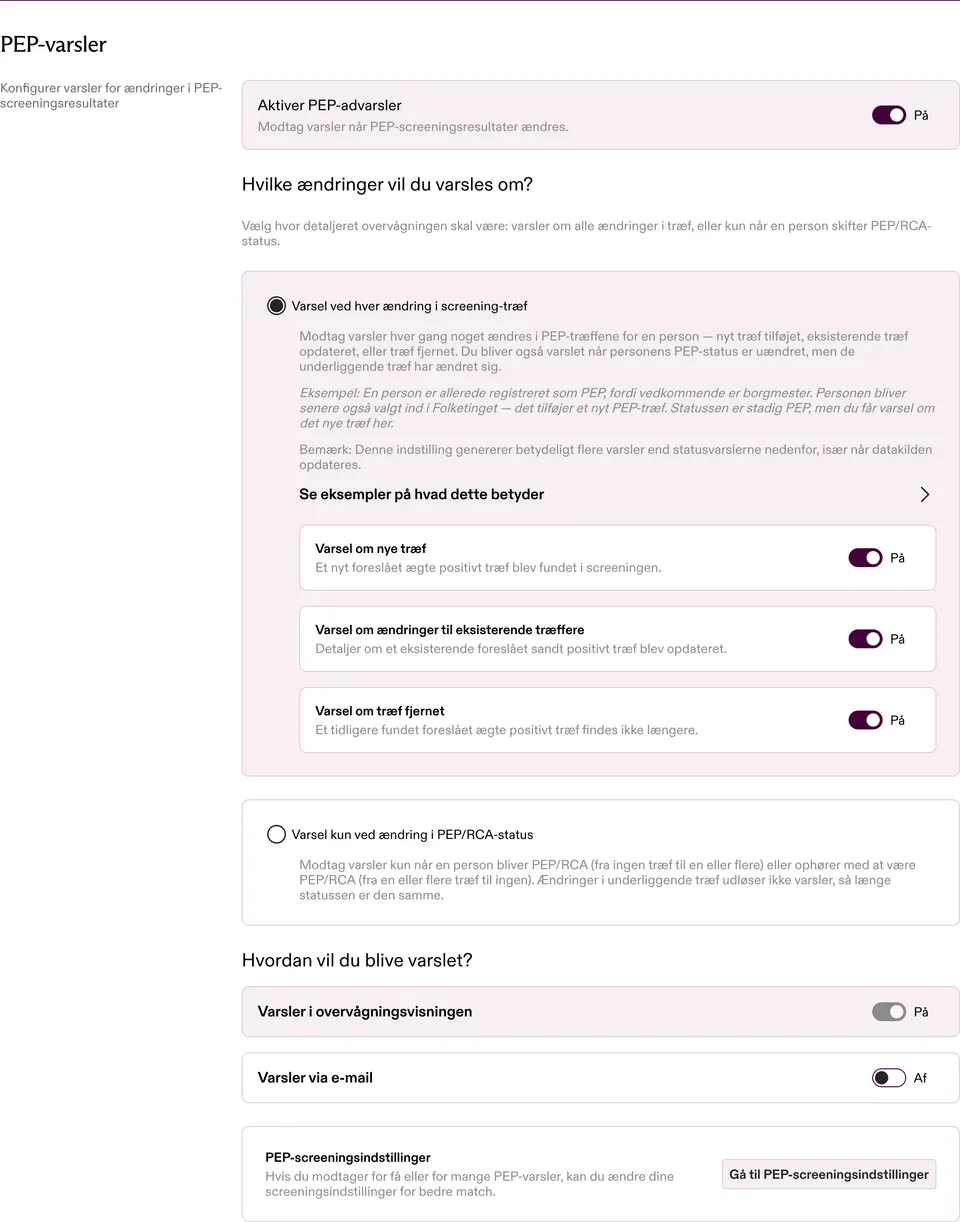960x1222 pixels.
Task: Click heading 'Hvordan vil du blive varslet?'
Action: click(357, 960)
